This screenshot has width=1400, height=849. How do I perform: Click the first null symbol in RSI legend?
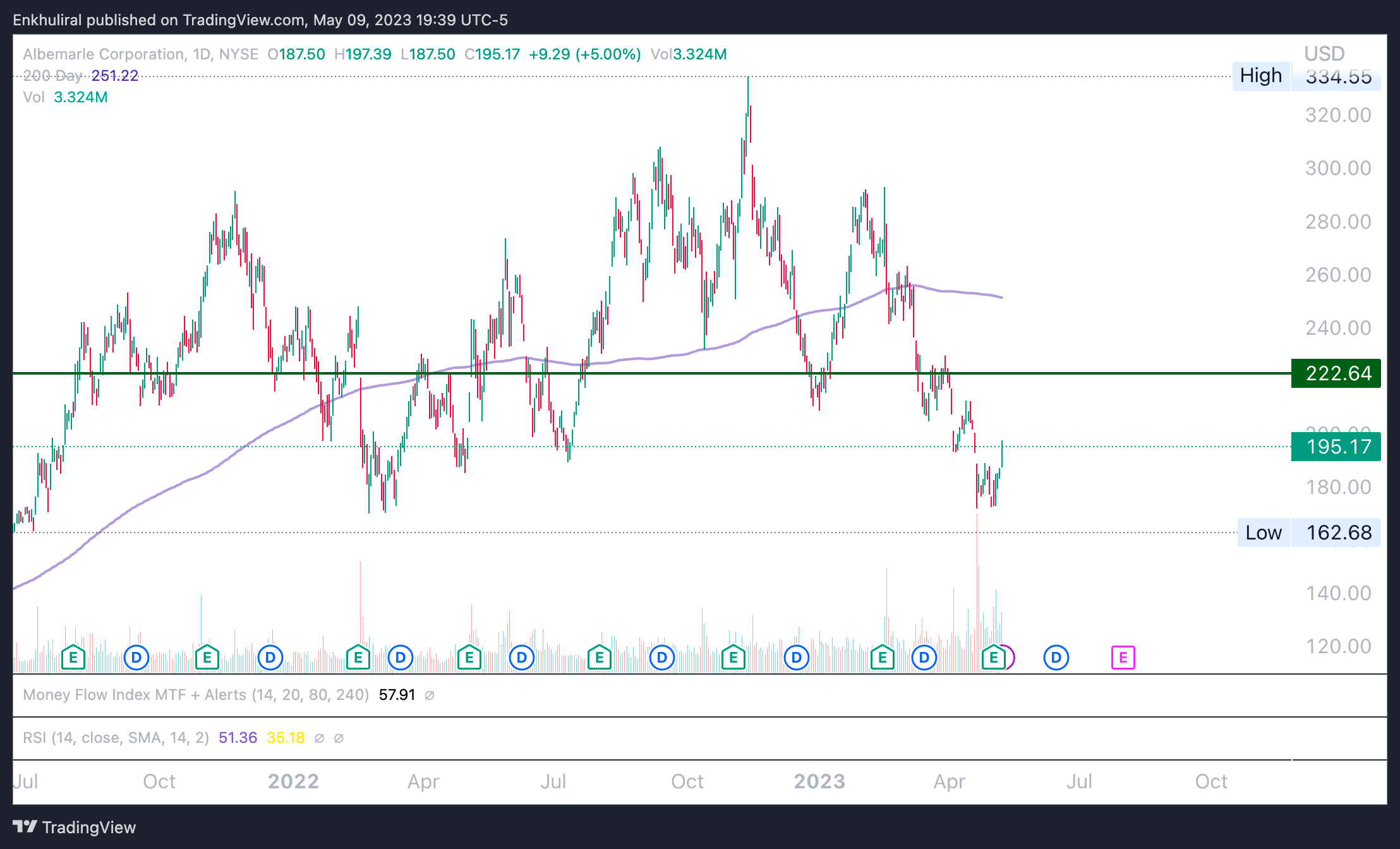pos(319,738)
